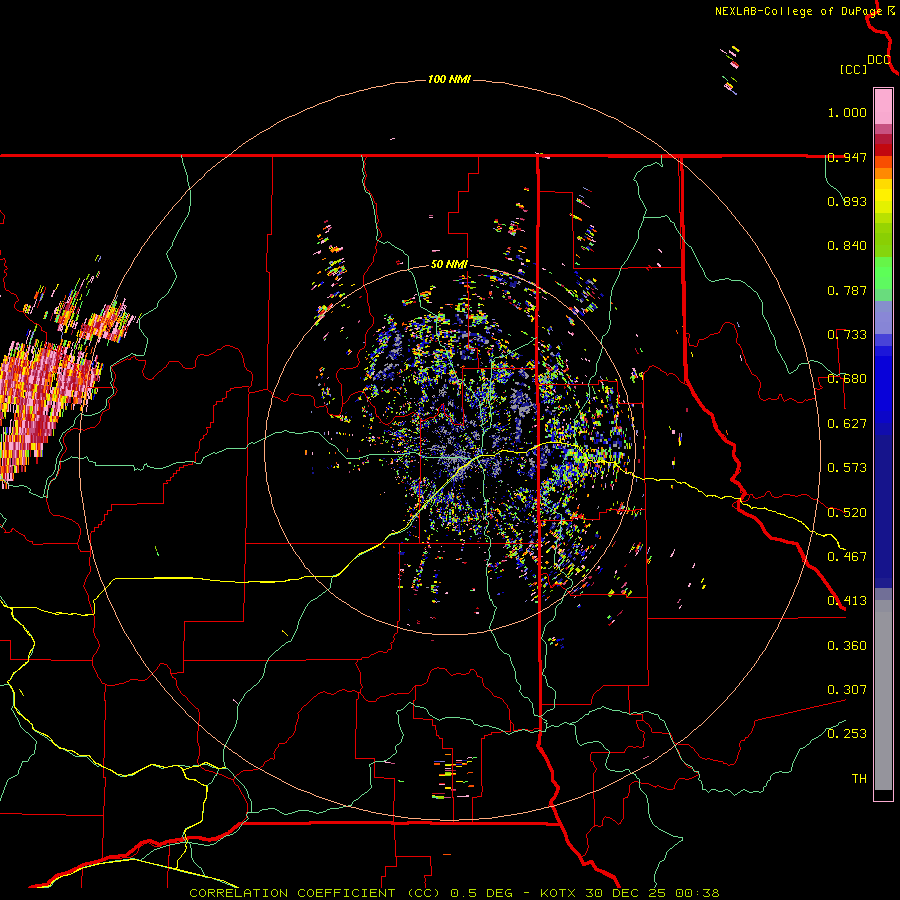Click the 0.253 color scale label
This screenshot has height=900, width=900.
pyautogui.click(x=847, y=734)
